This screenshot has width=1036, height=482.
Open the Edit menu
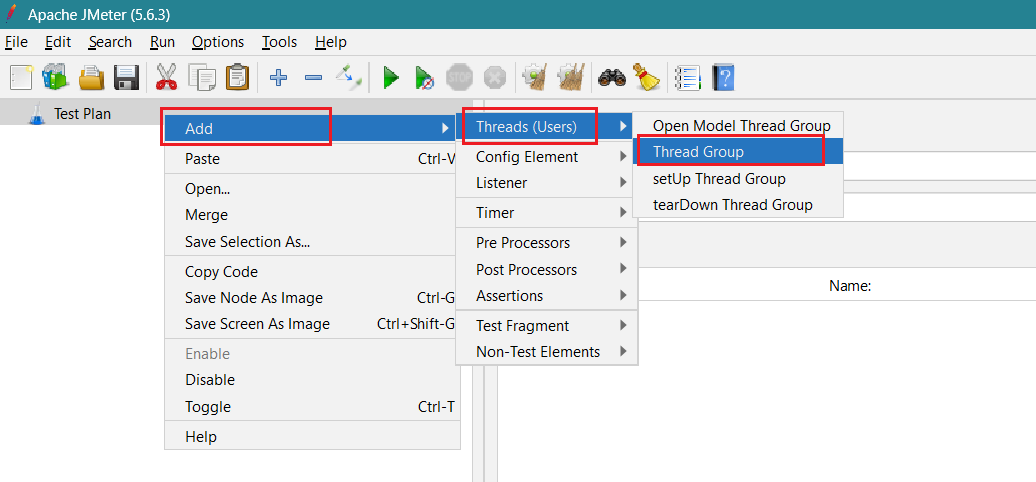tap(57, 42)
